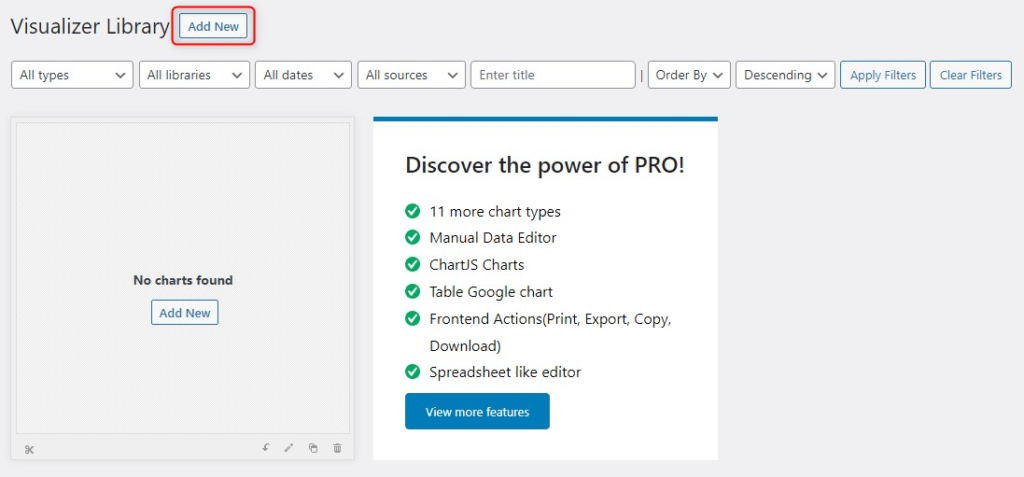Image resolution: width=1024 pixels, height=477 pixels.
Task: Click the scissors shortcode icon on chart card
Action: coord(29,449)
